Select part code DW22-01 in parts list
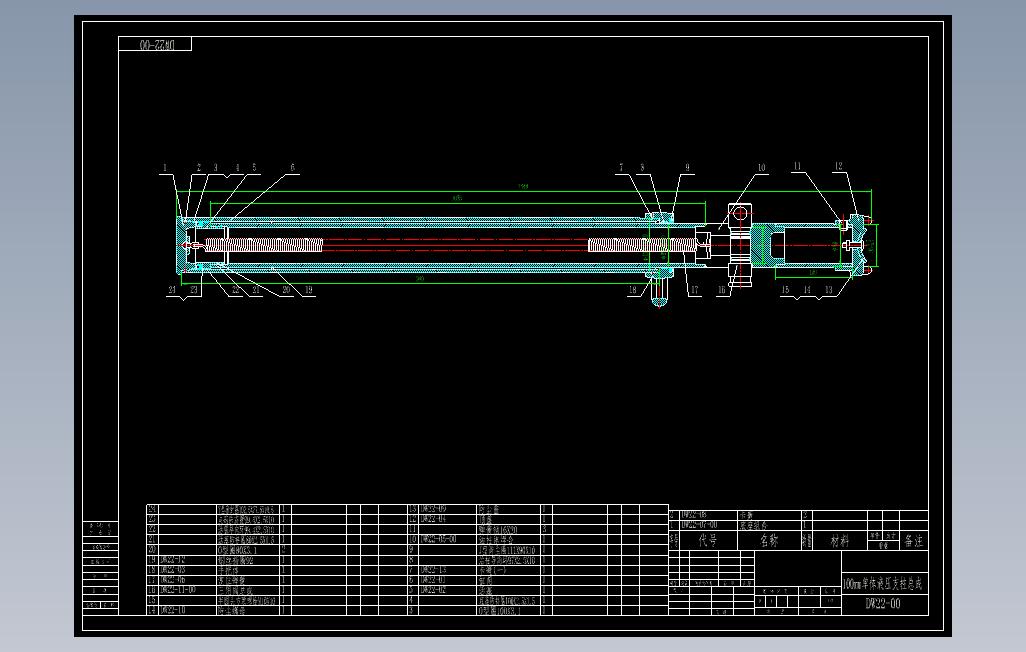Image resolution: width=1026 pixels, height=652 pixels. [433, 580]
